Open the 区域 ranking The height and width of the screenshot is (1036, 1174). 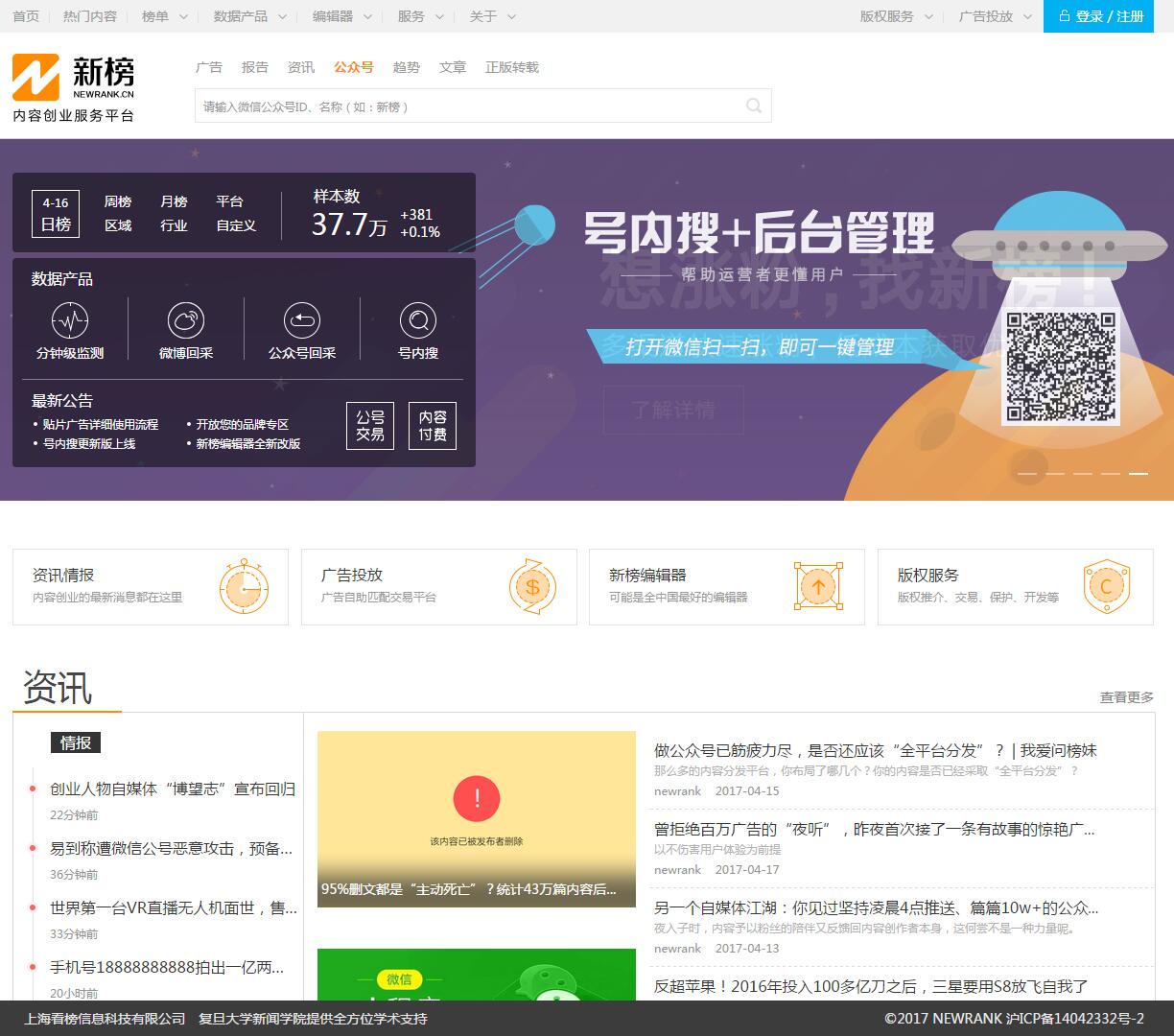118,225
